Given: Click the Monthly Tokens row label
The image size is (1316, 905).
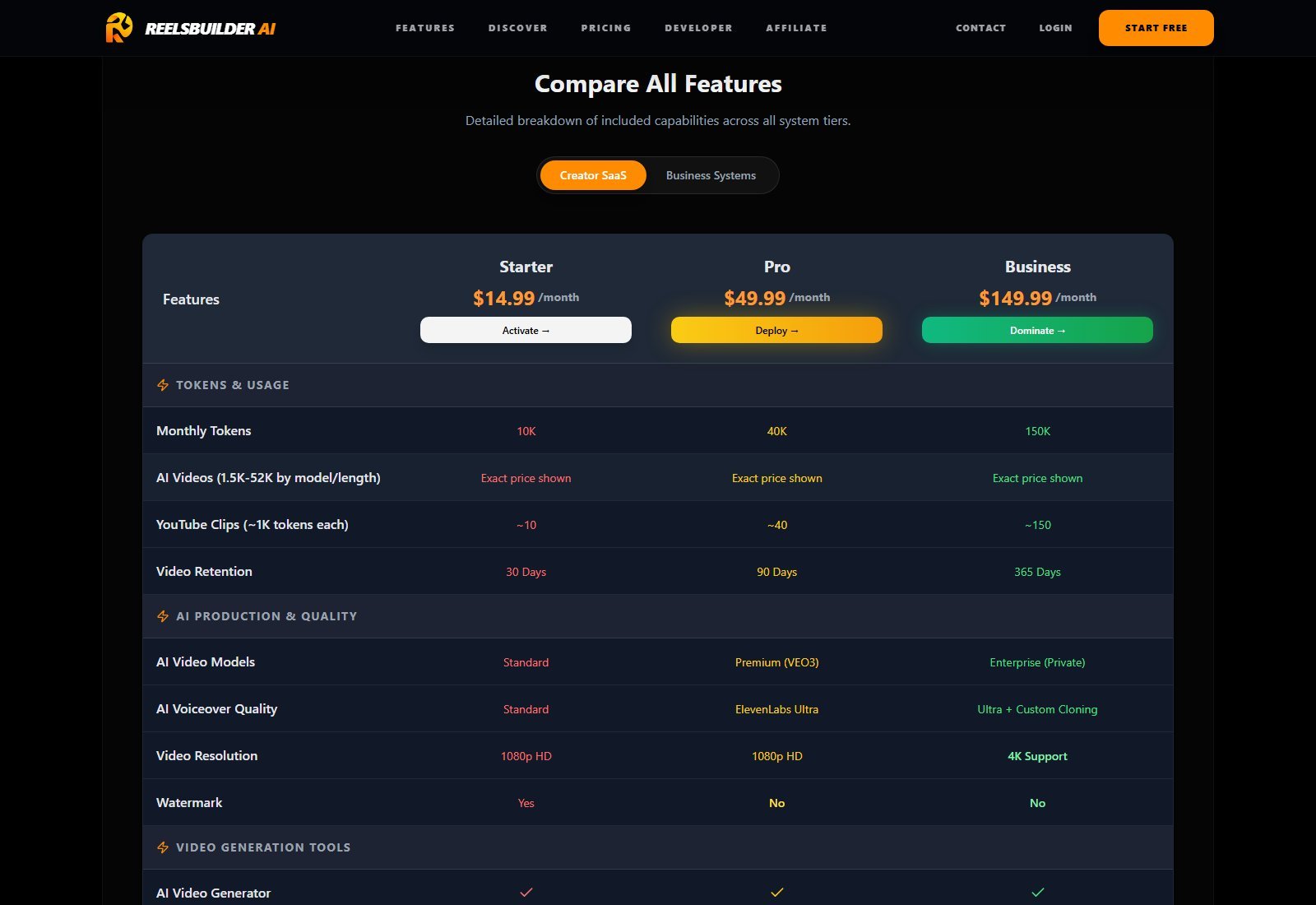Looking at the screenshot, I should pos(204,430).
